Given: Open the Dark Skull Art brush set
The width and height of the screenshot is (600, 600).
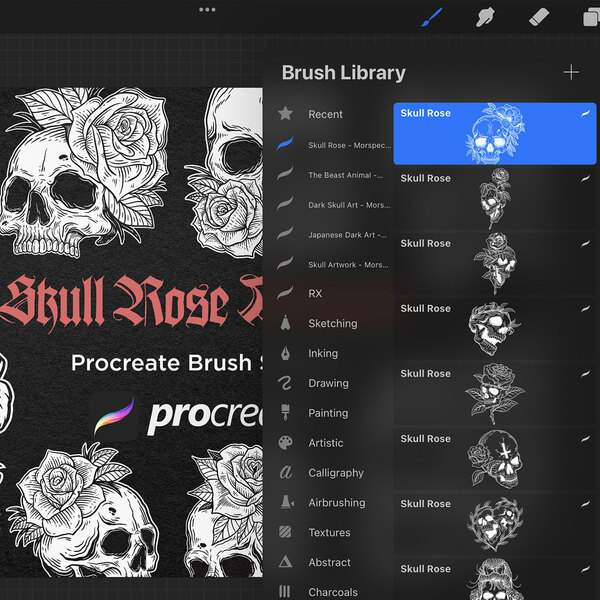Looking at the screenshot, I should 334,205.
